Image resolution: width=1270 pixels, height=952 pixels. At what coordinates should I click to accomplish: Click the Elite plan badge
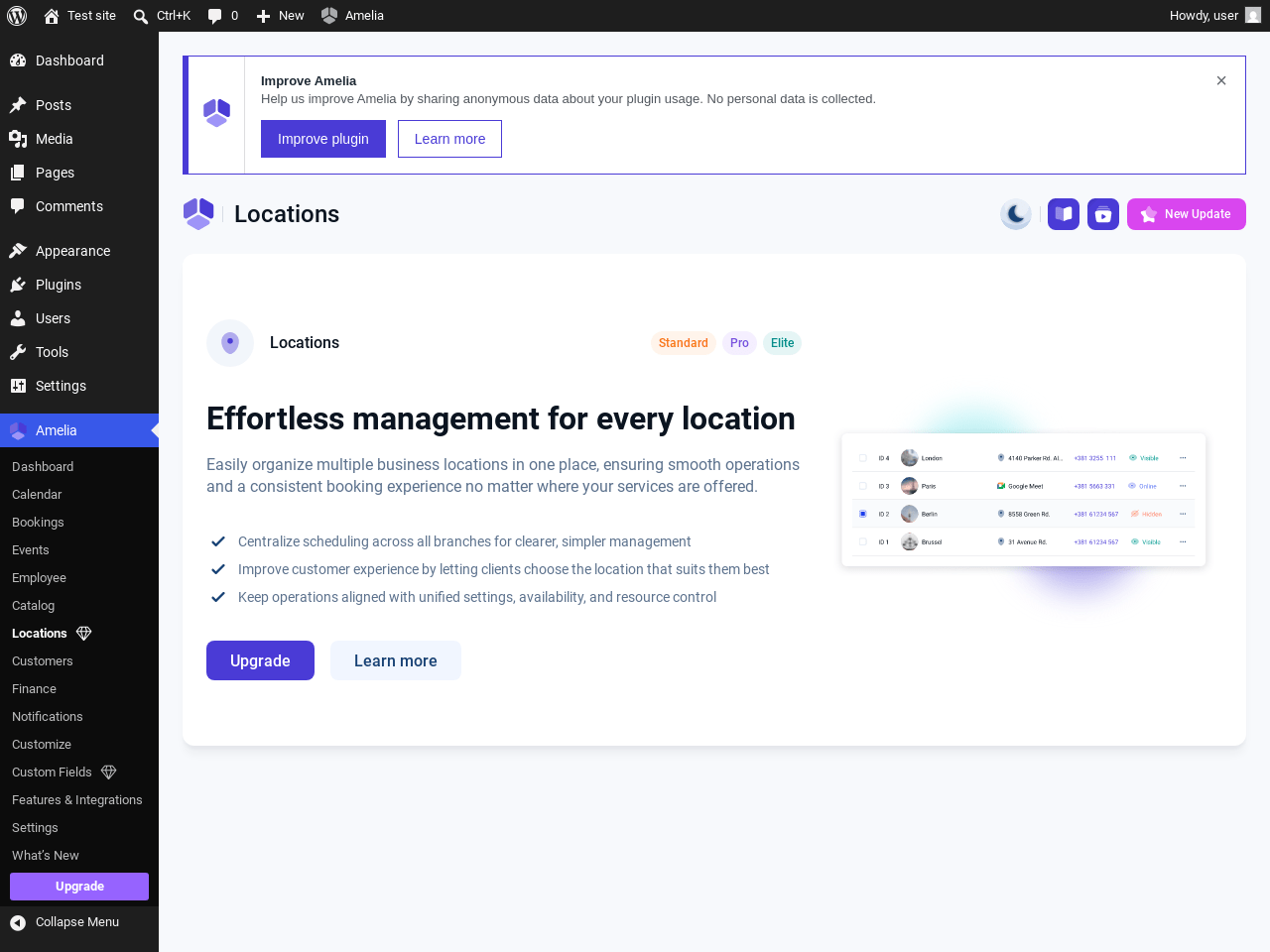coord(783,343)
